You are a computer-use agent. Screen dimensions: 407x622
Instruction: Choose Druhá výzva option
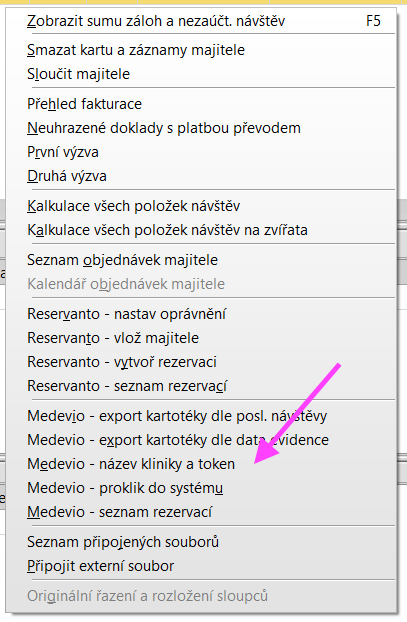(201, 176)
